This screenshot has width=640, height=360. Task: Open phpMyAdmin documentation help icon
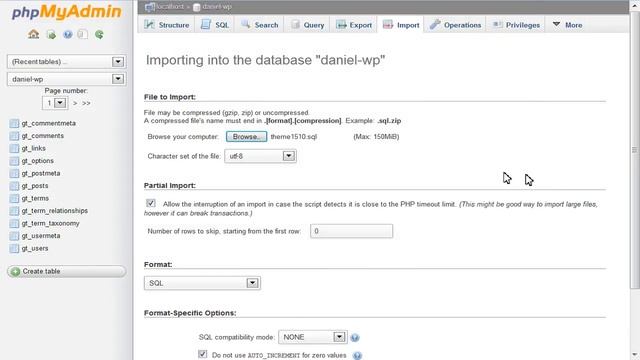(x=67, y=35)
